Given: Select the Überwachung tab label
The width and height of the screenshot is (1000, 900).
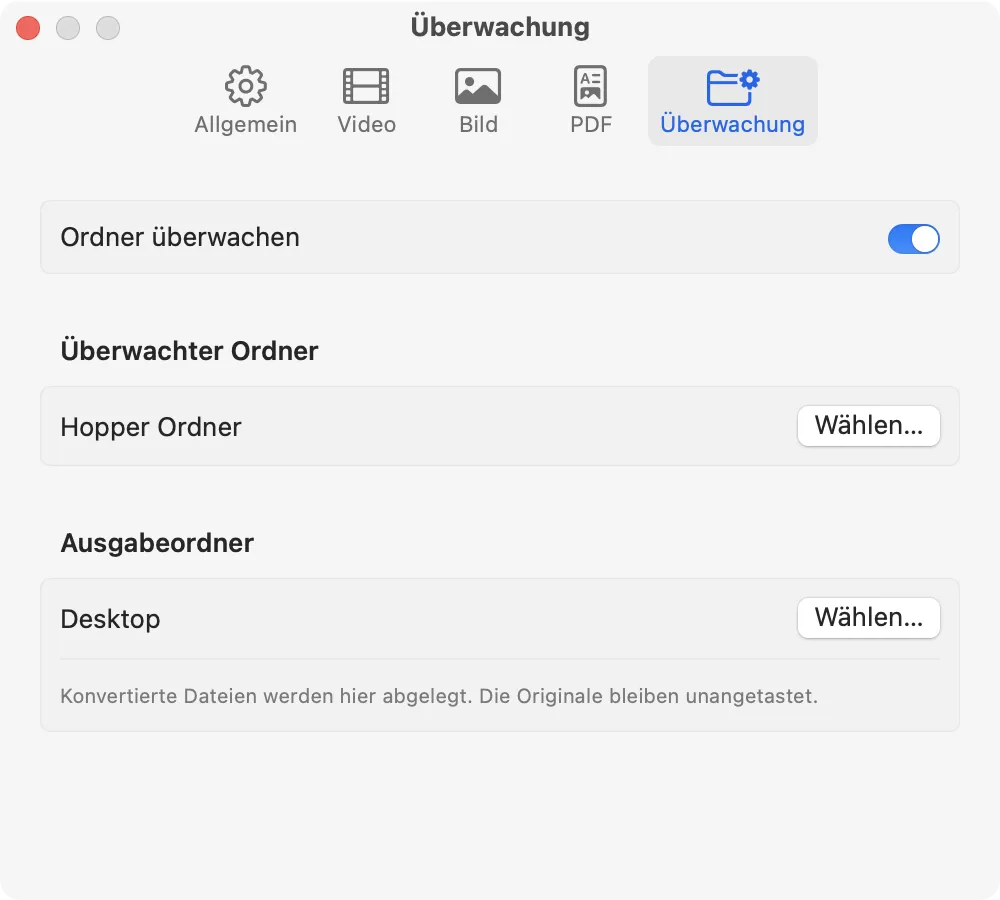Looking at the screenshot, I should [x=732, y=125].
